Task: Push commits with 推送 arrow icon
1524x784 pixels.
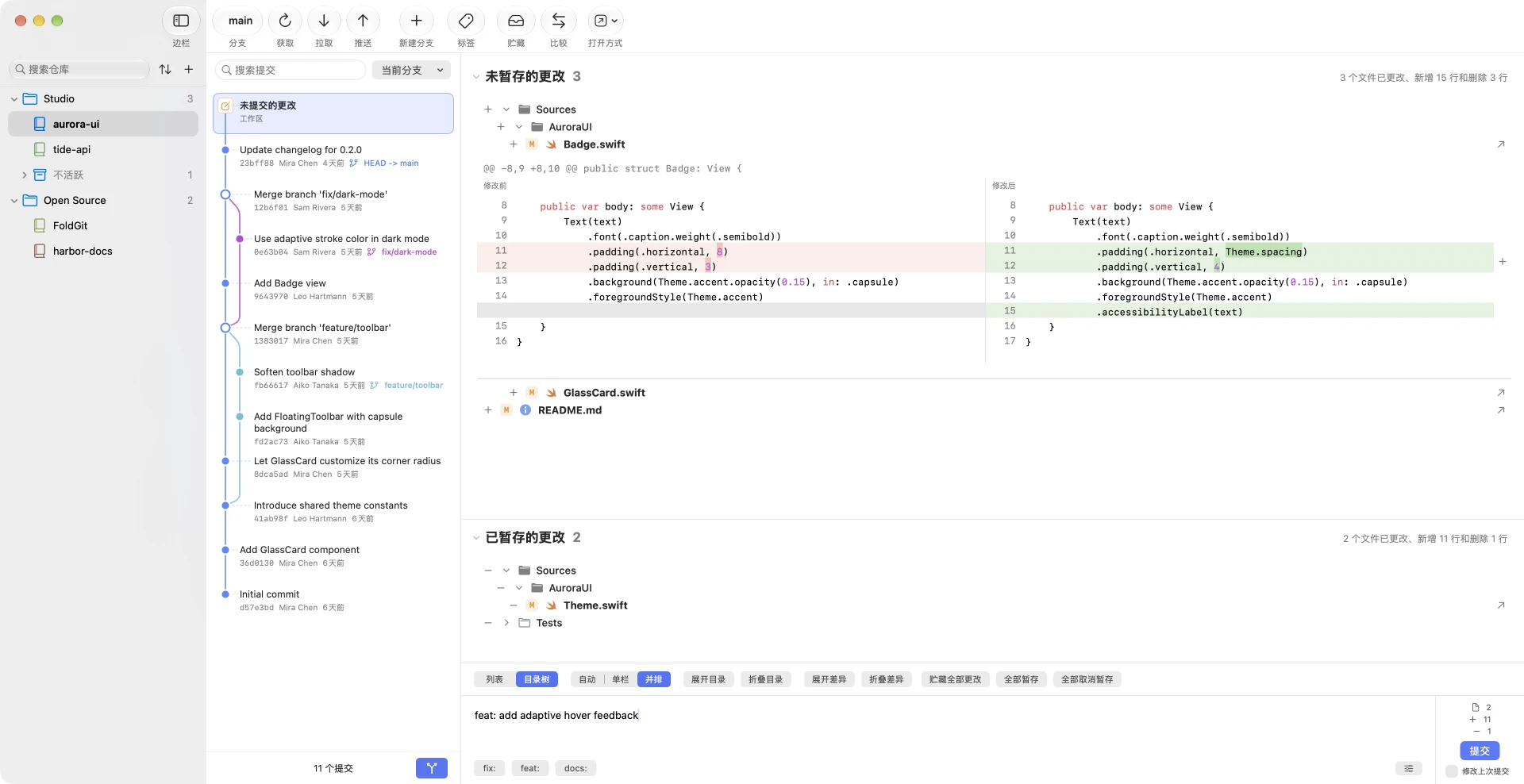Action: click(363, 21)
